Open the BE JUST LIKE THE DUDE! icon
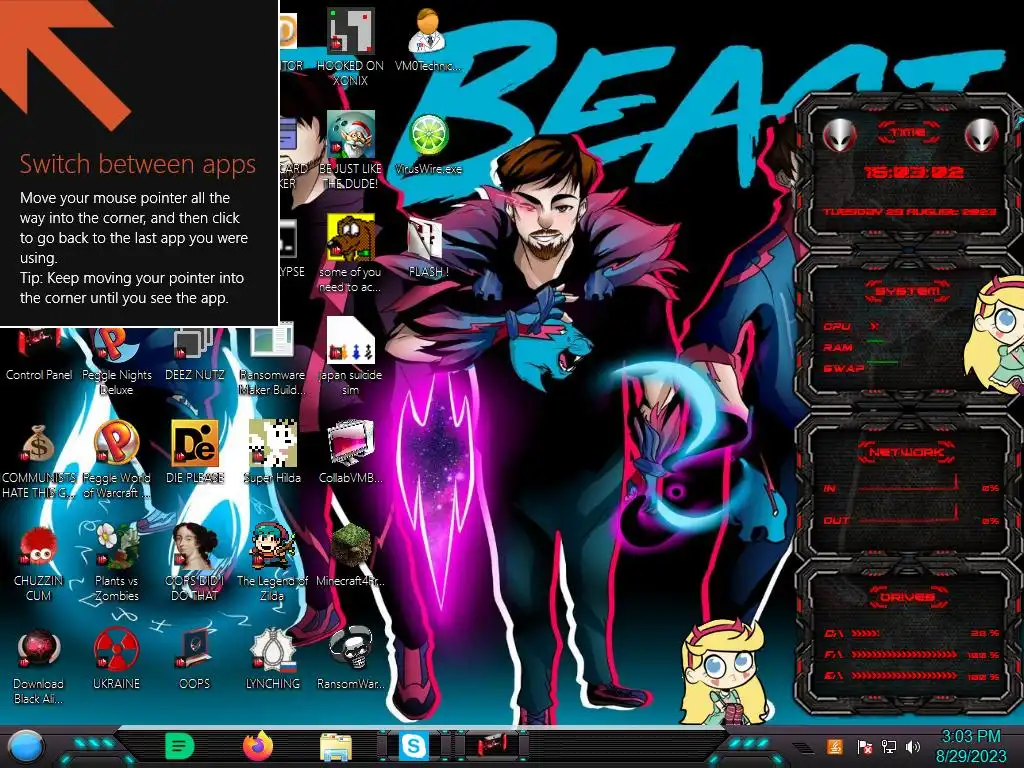Screen dimensions: 1024x768 click(350, 150)
